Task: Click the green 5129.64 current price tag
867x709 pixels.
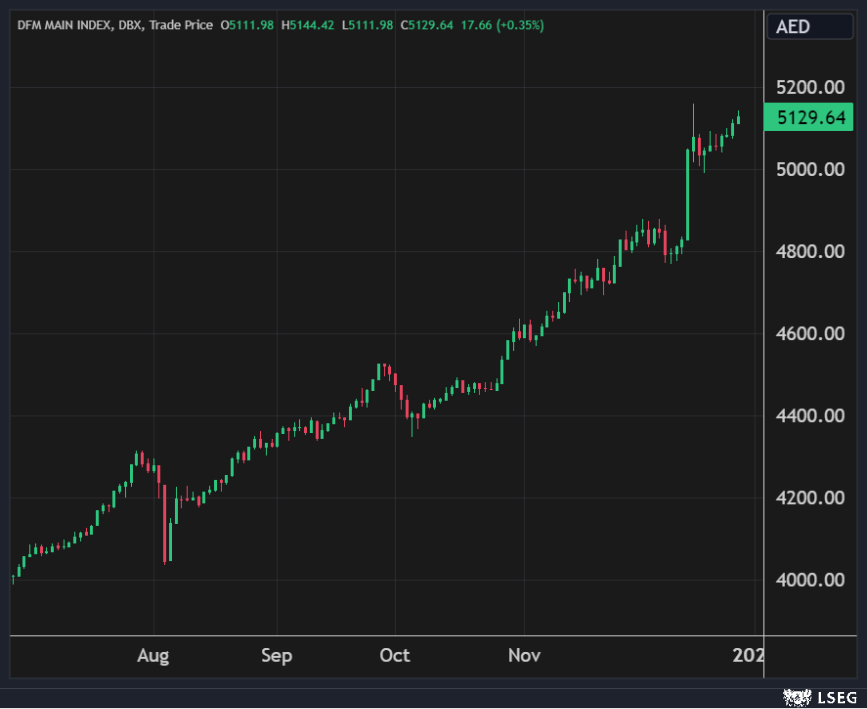Action: click(x=811, y=117)
